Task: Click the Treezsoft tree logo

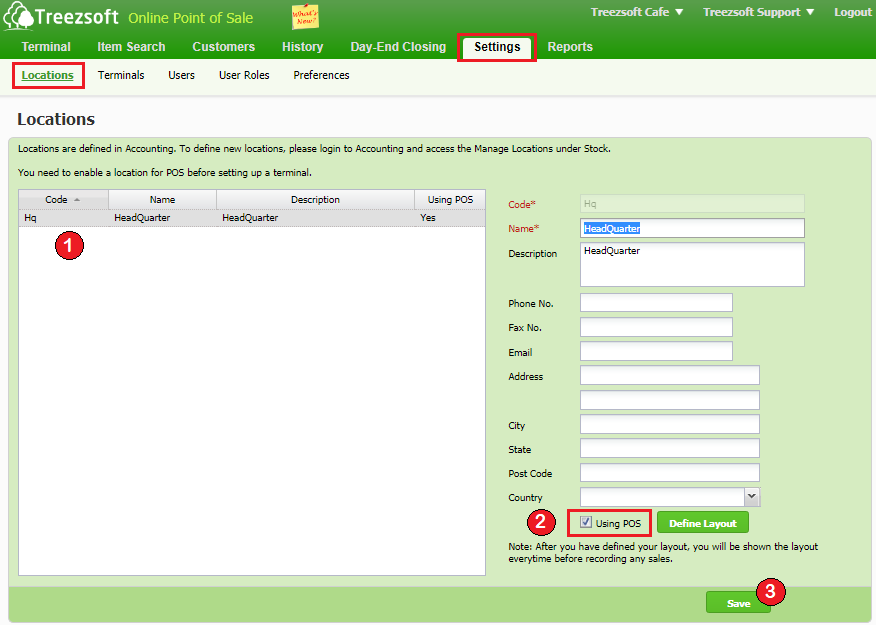Action: (18, 16)
